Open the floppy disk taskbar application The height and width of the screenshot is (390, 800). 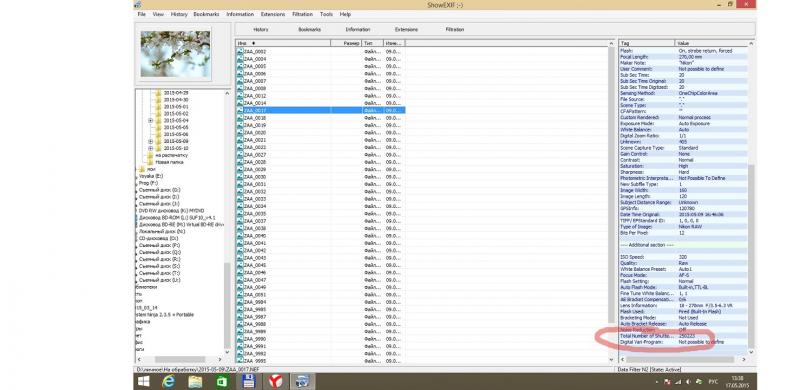pyautogui.click(x=248, y=381)
